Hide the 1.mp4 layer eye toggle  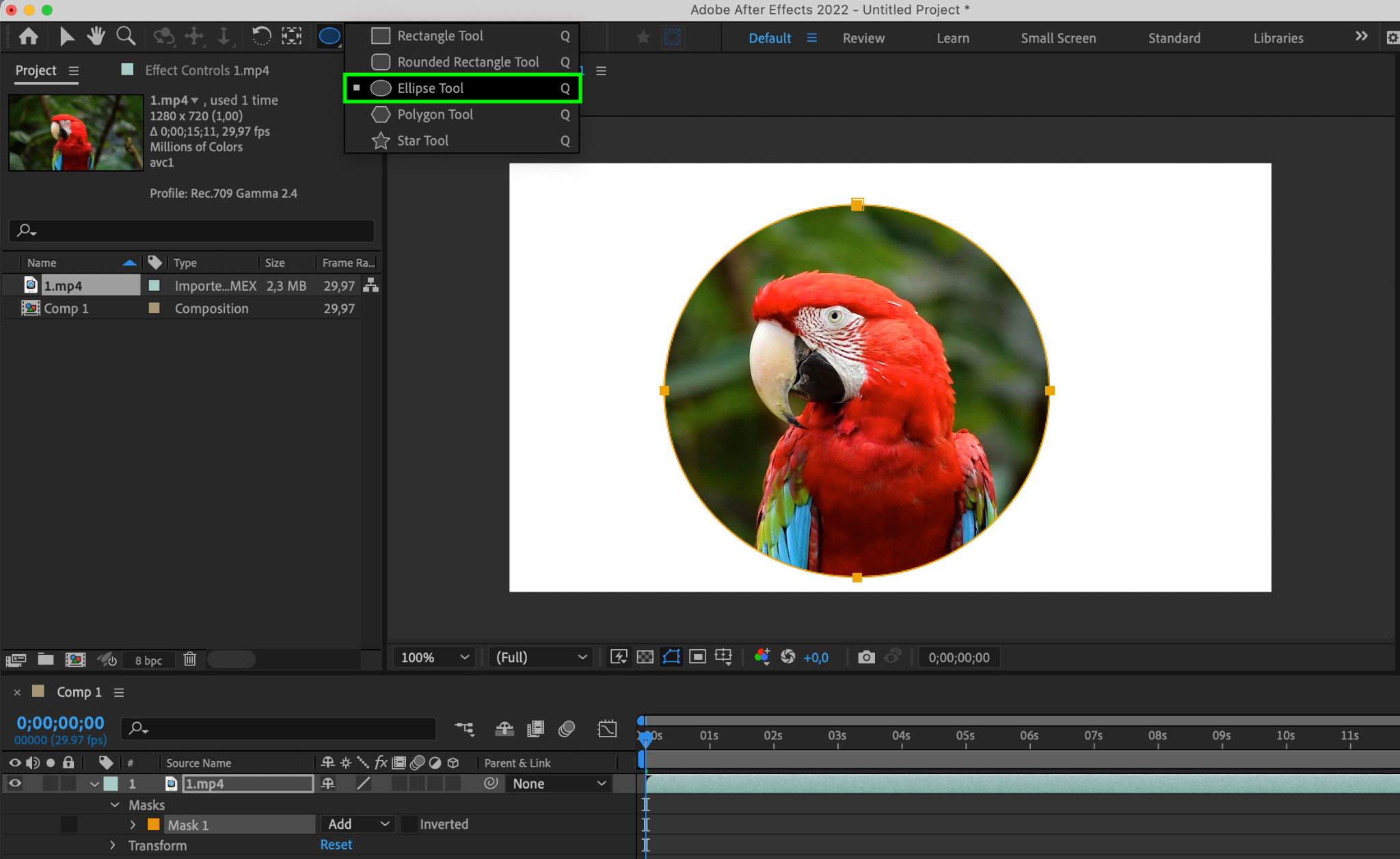[x=14, y=784]
